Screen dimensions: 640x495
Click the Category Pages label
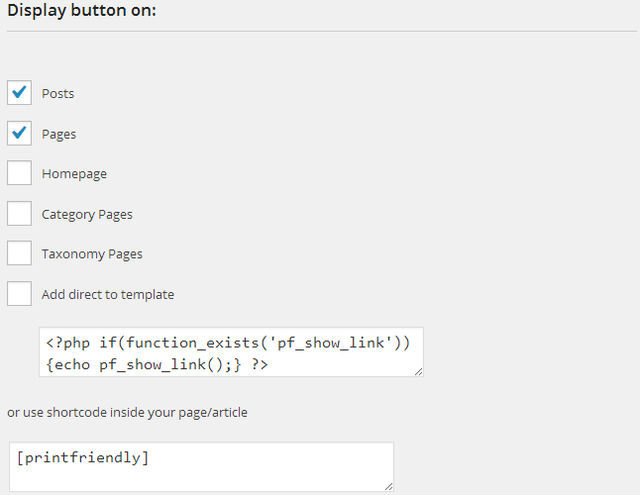tap(87, 214)
